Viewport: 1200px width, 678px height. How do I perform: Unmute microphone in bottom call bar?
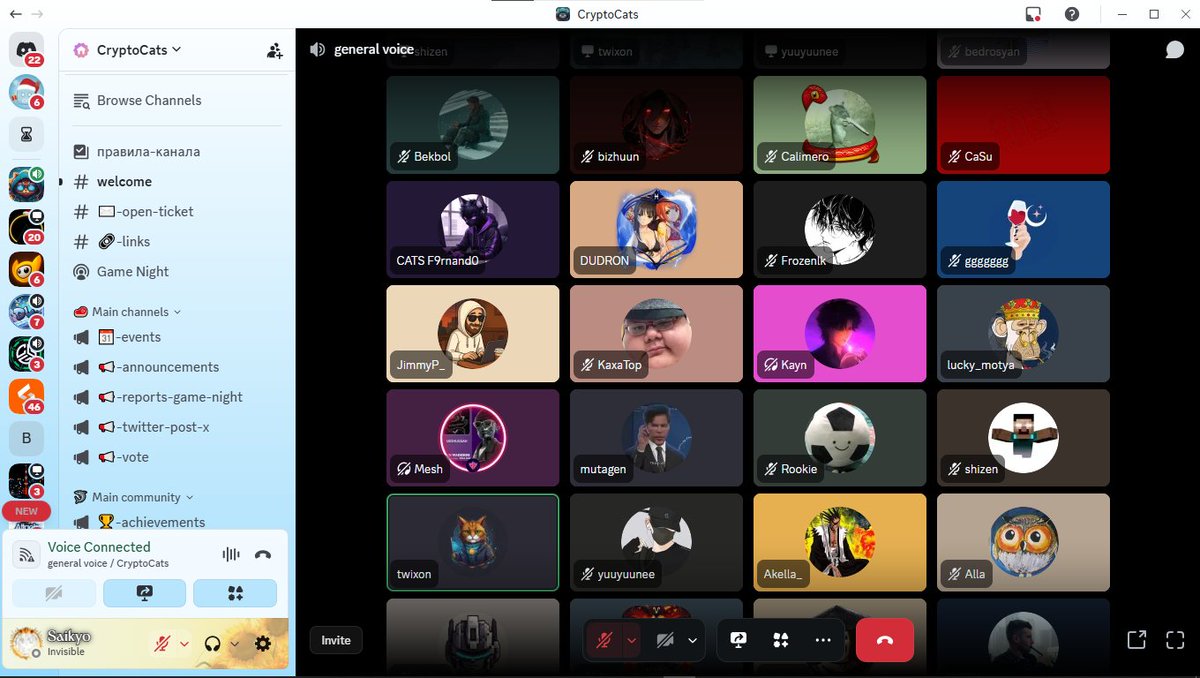[604, 640]
